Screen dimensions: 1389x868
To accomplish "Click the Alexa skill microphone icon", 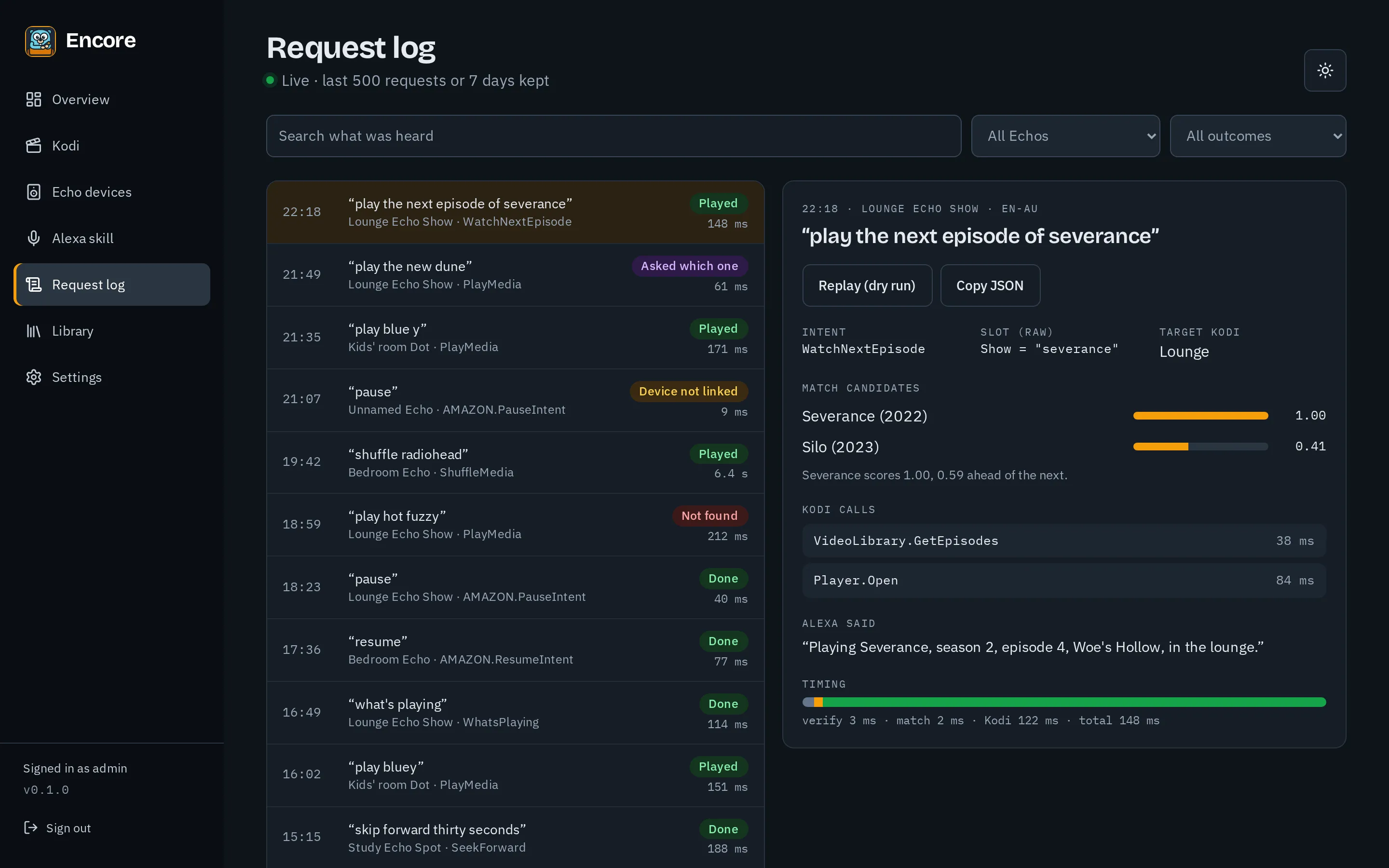I will (x=34, y=238).
